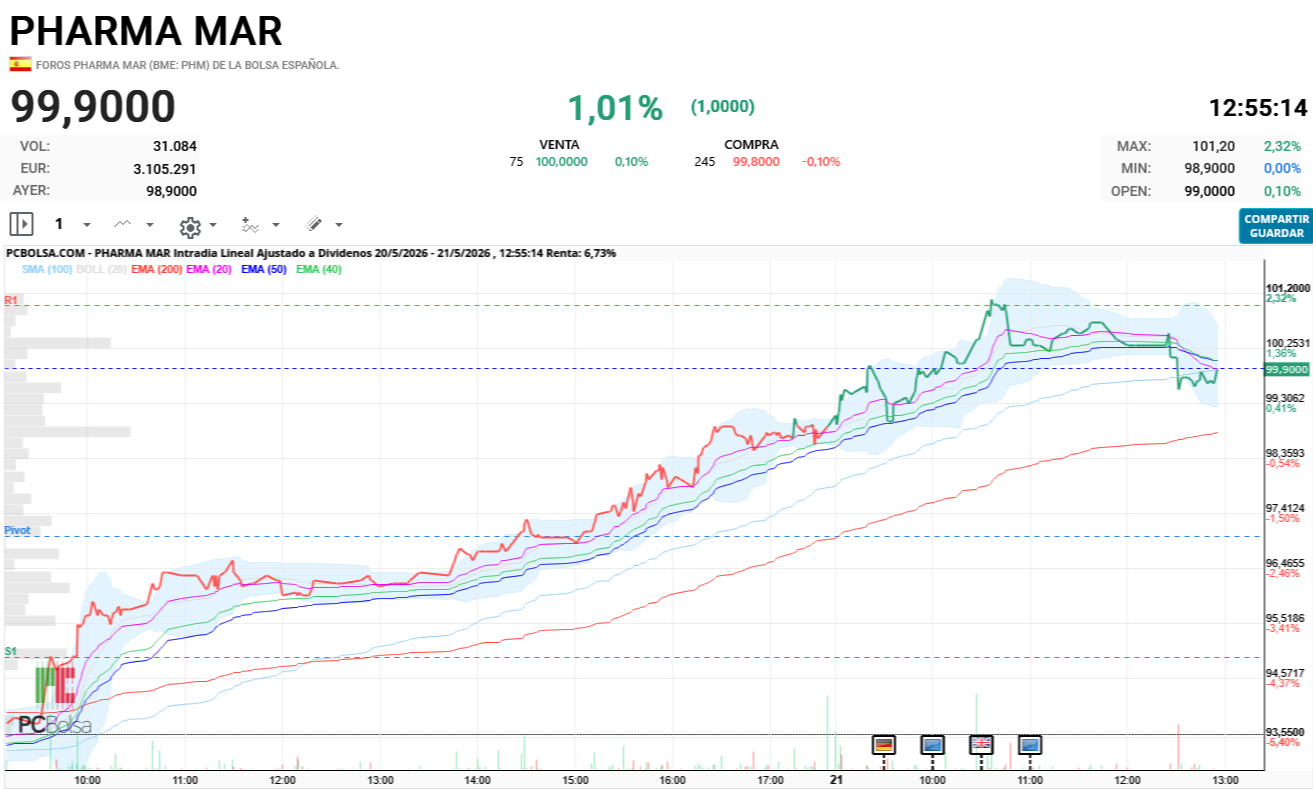1313x789 pixels.
Task: Click the green 99,9000 price tag on axis
Action: (x=1286, y=369)
